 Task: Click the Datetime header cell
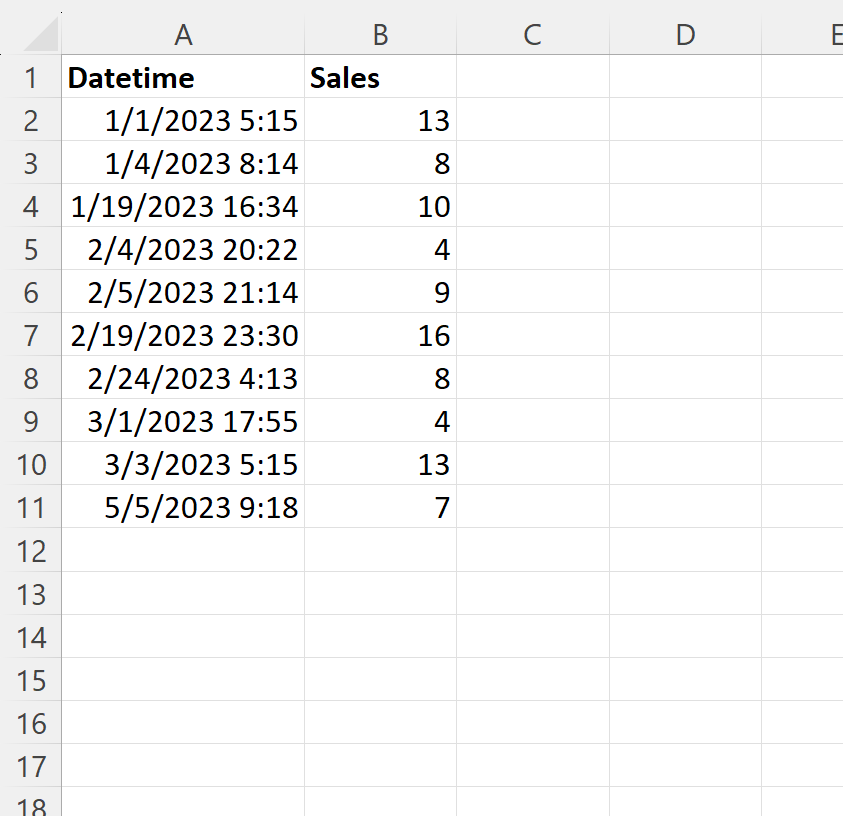[x=183, y=77]
